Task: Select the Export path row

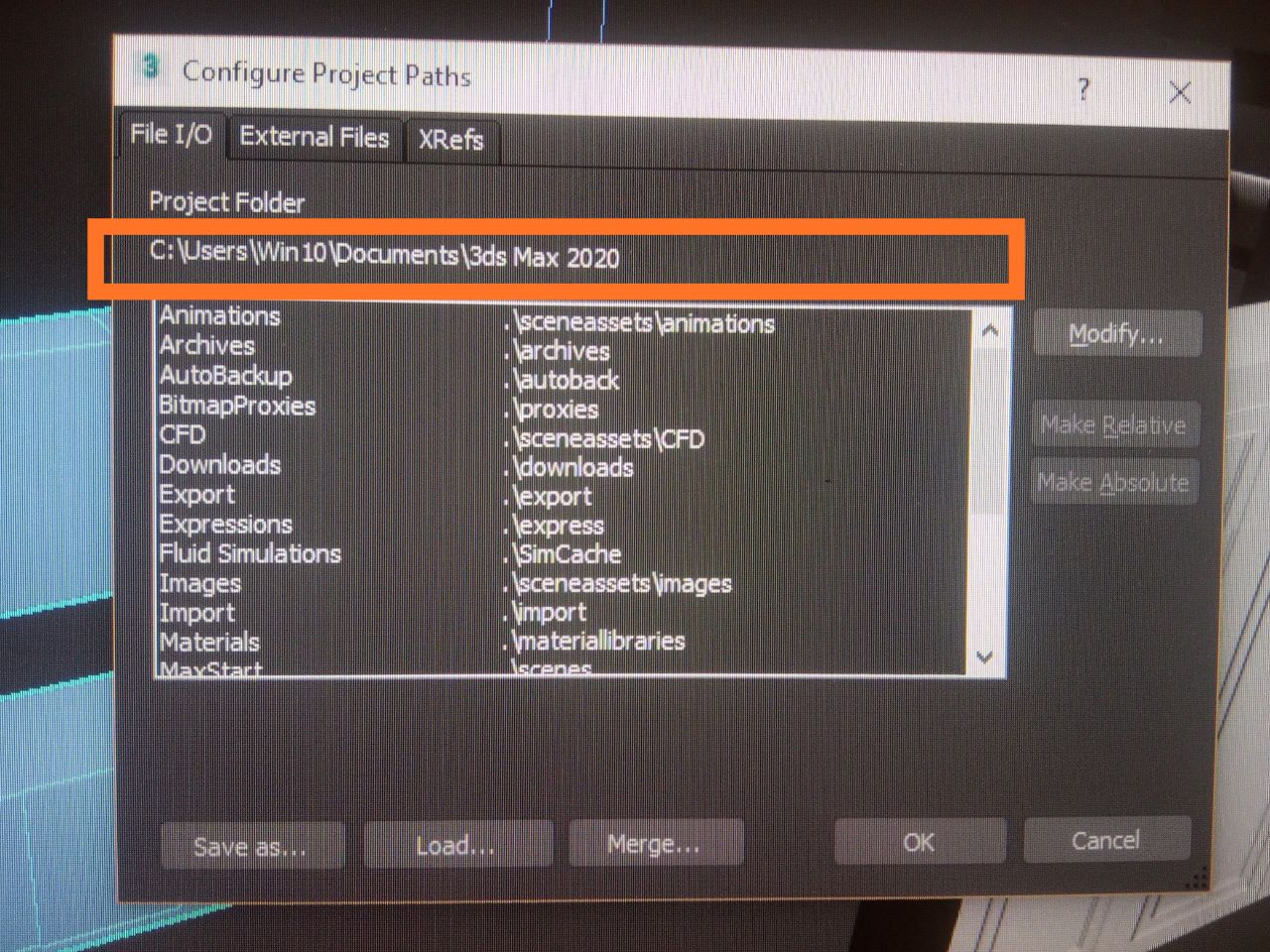Action: click(x=564, y=495)
